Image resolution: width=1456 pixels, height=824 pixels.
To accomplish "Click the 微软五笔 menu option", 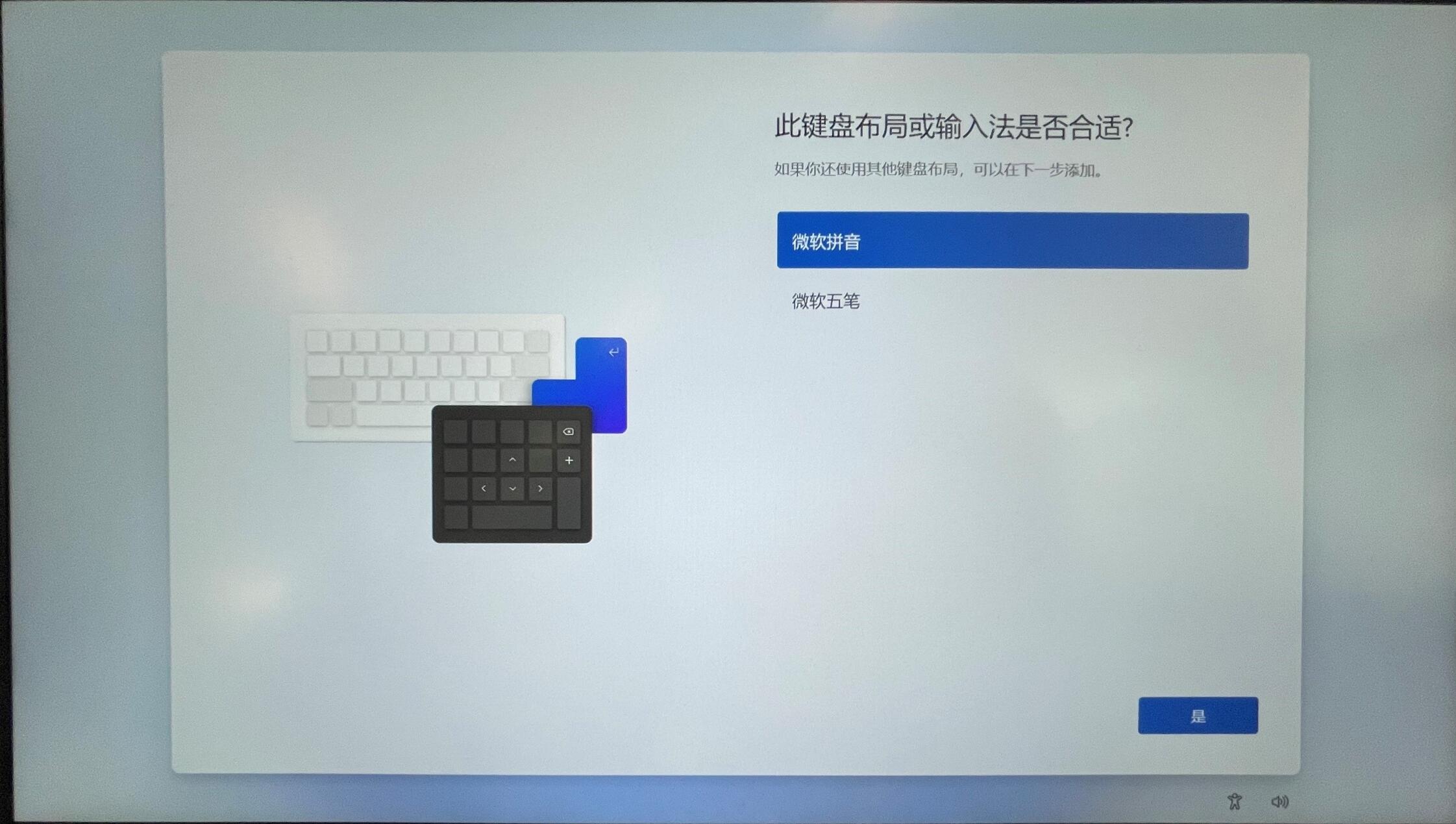I will coord(824,300).
